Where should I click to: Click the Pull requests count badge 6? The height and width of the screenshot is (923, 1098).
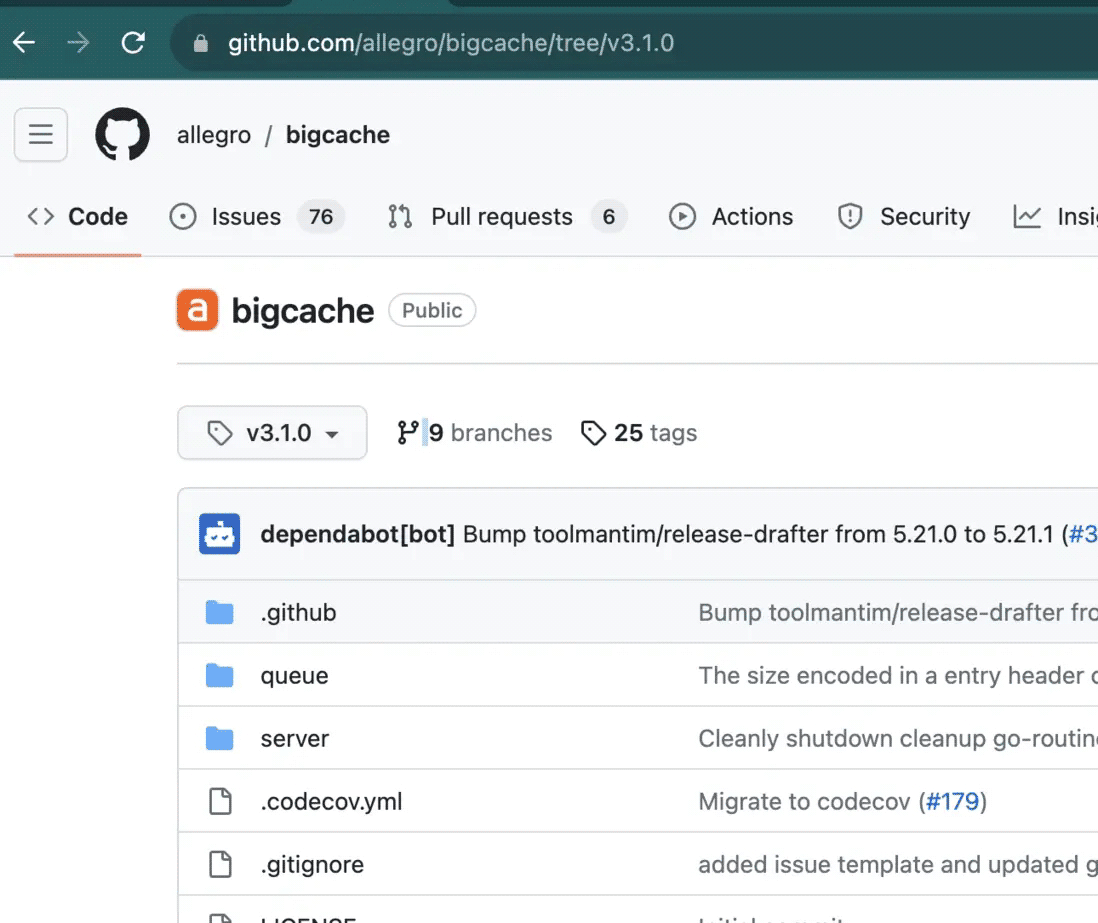click(x=609, y=216)
